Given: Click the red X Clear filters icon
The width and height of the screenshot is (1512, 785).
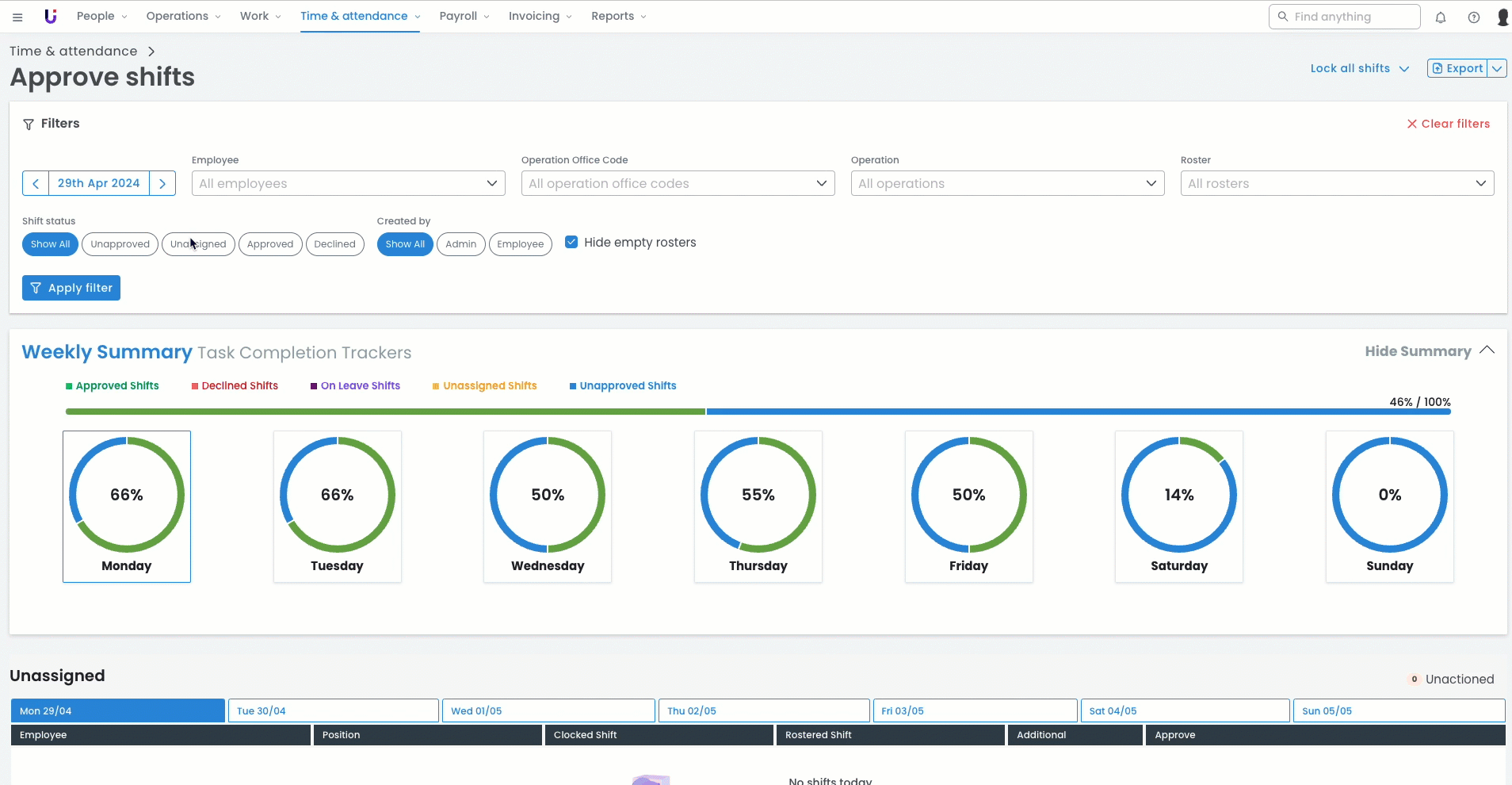Looking at the screenshot, I should coord(1411,124).
